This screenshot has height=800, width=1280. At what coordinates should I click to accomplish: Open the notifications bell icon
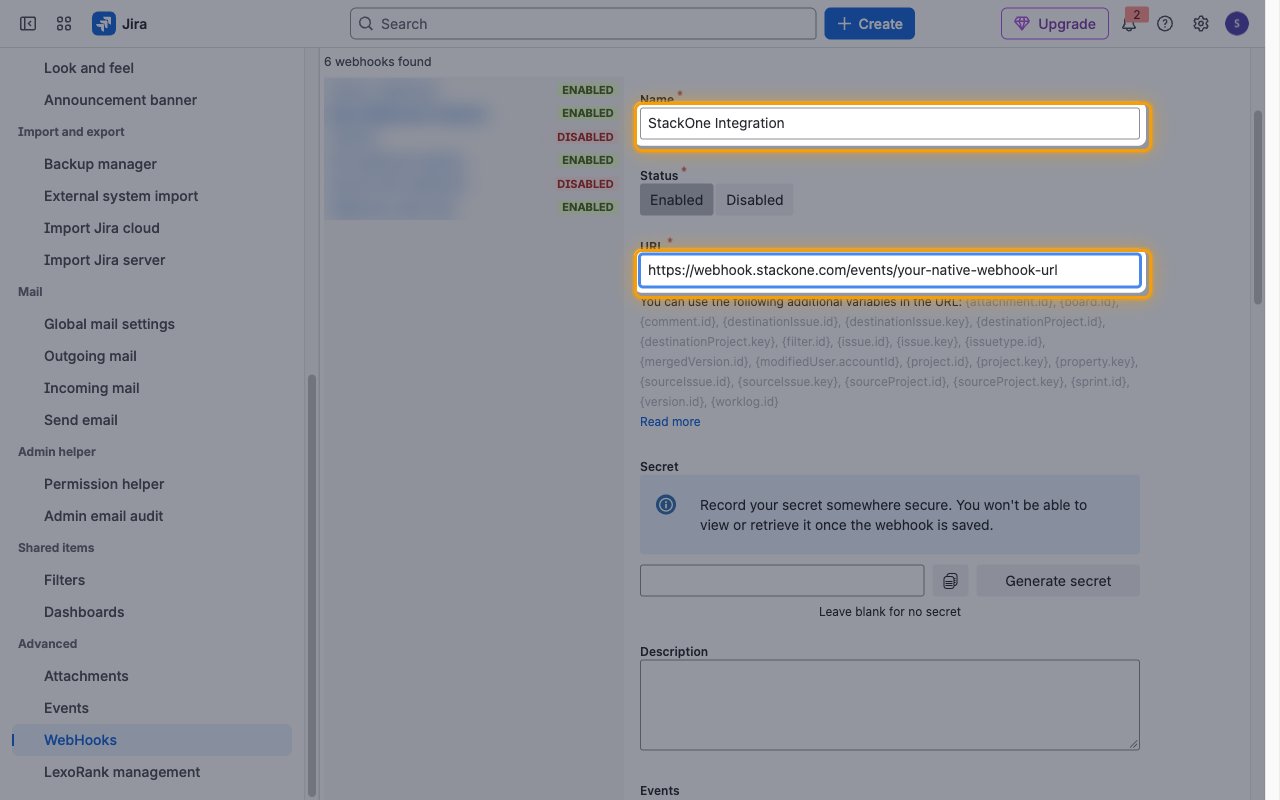click(x=1129, y=24)
